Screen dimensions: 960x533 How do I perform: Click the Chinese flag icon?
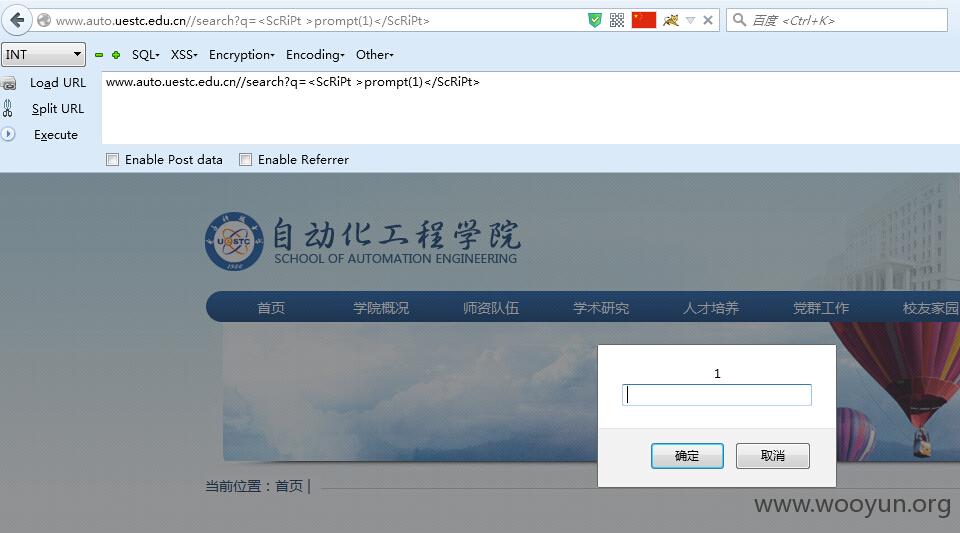pyautogui.click(x=643, y=20)
